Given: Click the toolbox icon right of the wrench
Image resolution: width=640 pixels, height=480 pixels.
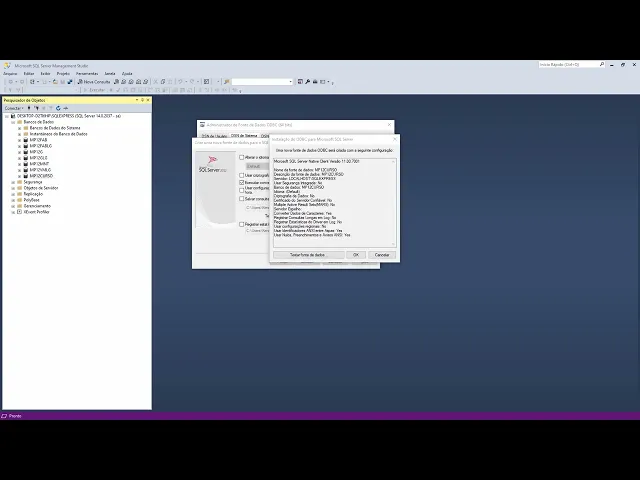Looking at the screenshot, I should point(315,82).
